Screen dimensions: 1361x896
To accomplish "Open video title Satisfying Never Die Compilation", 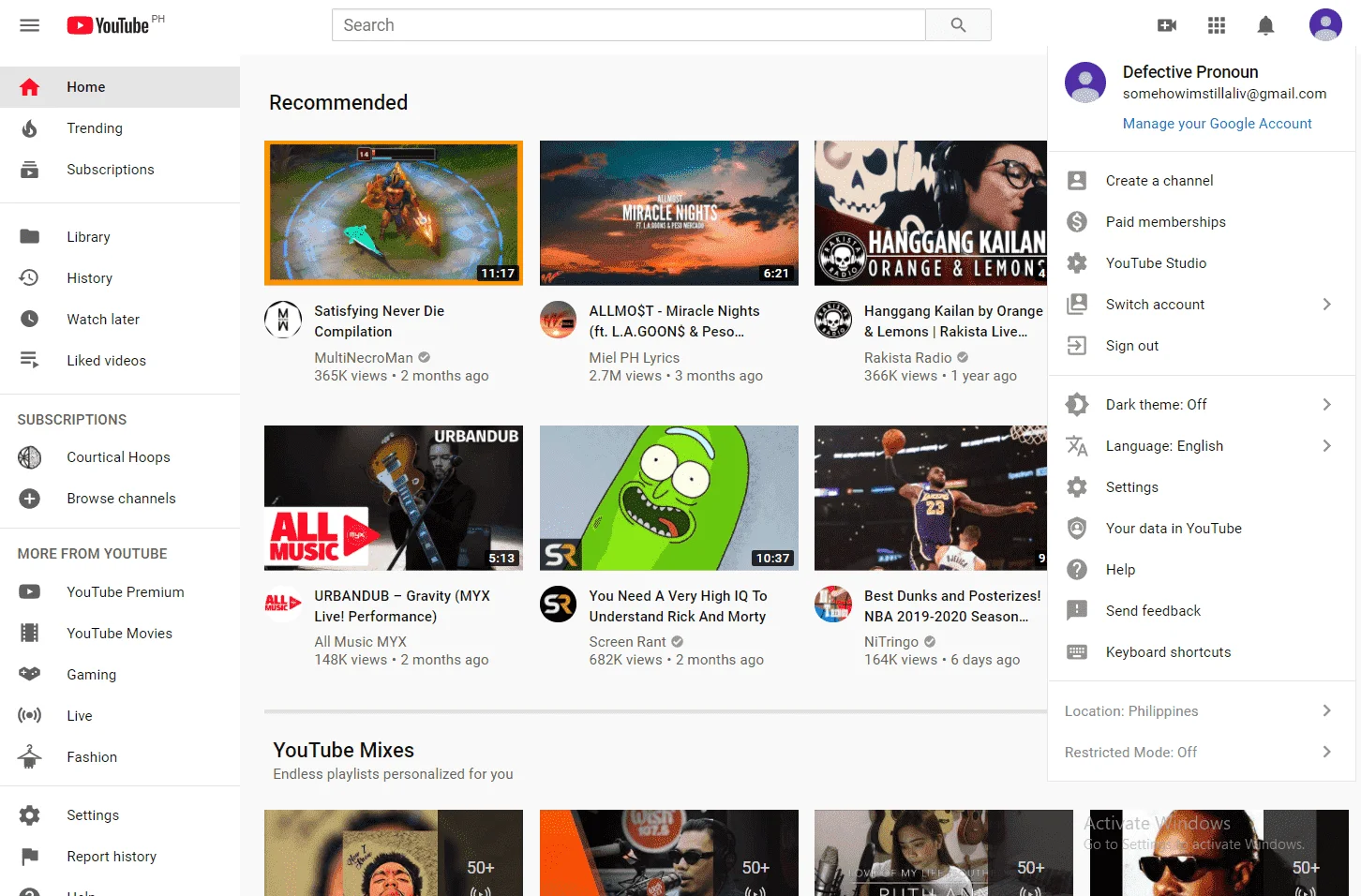I will coord(380,321).
